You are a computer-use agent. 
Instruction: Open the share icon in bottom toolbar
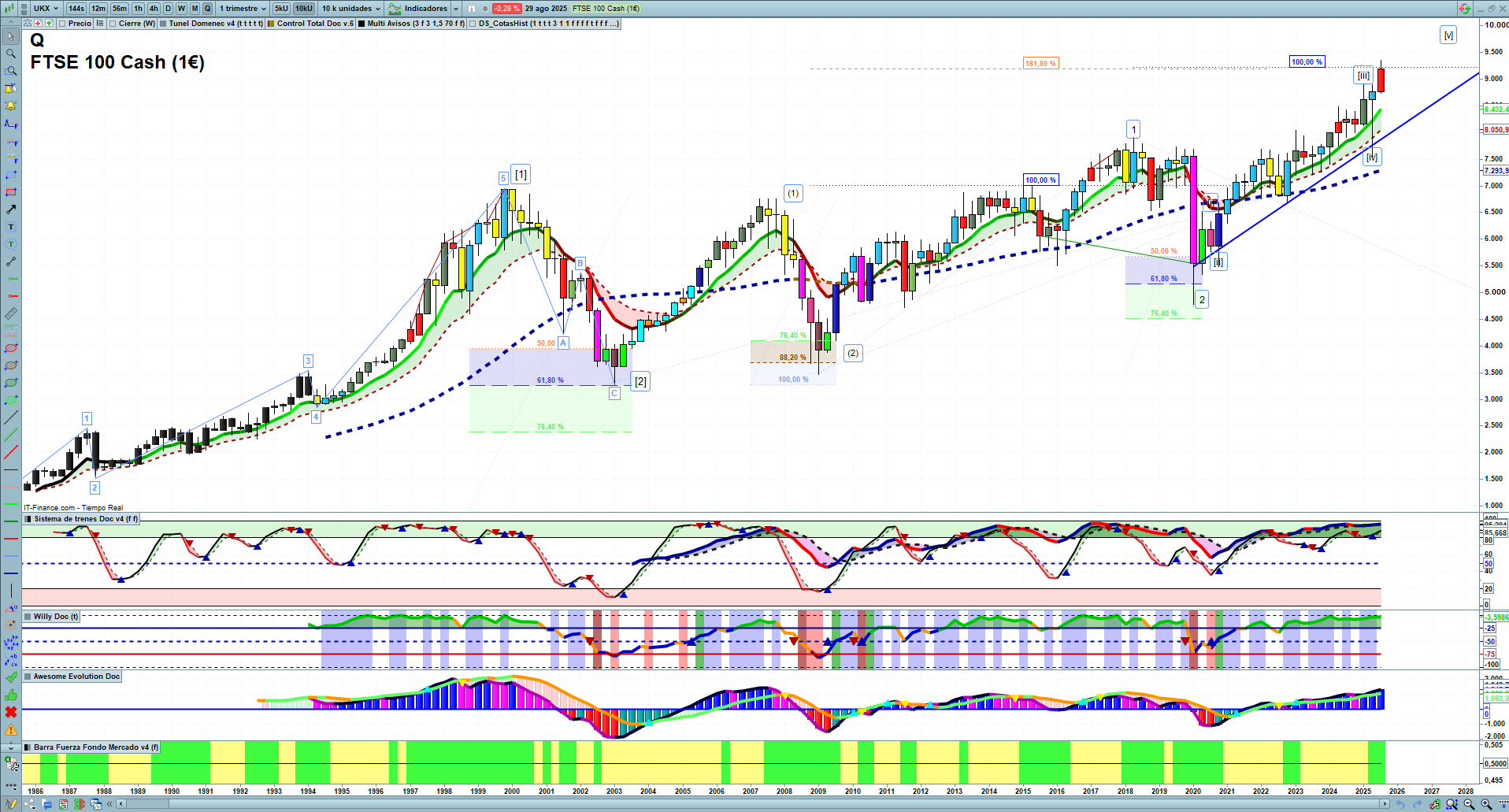(30, 804)
